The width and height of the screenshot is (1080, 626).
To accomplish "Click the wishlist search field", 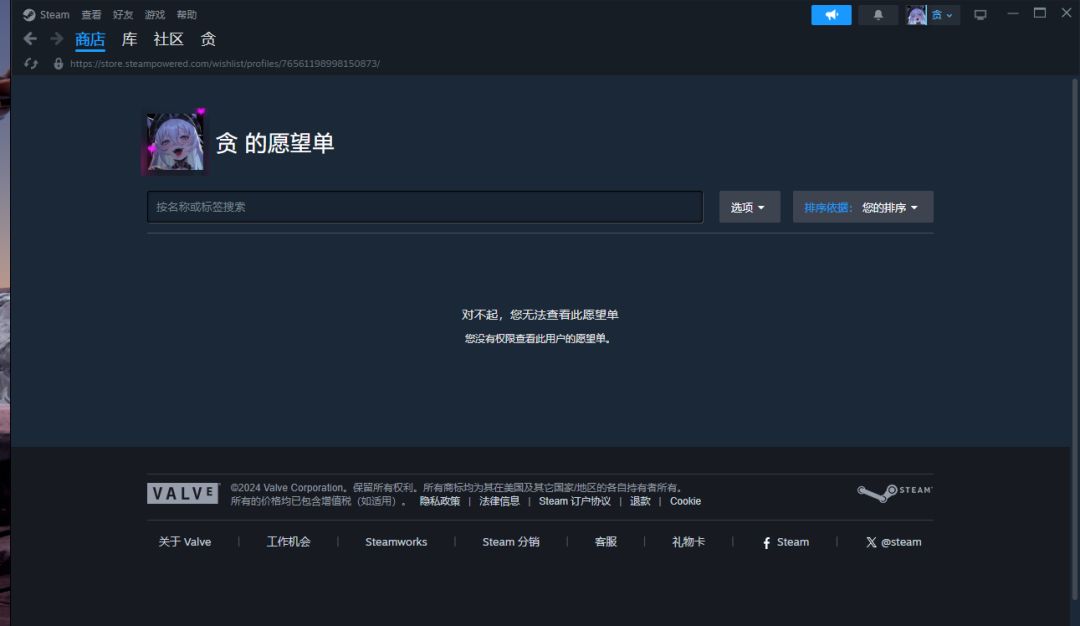I will (425, 207).
